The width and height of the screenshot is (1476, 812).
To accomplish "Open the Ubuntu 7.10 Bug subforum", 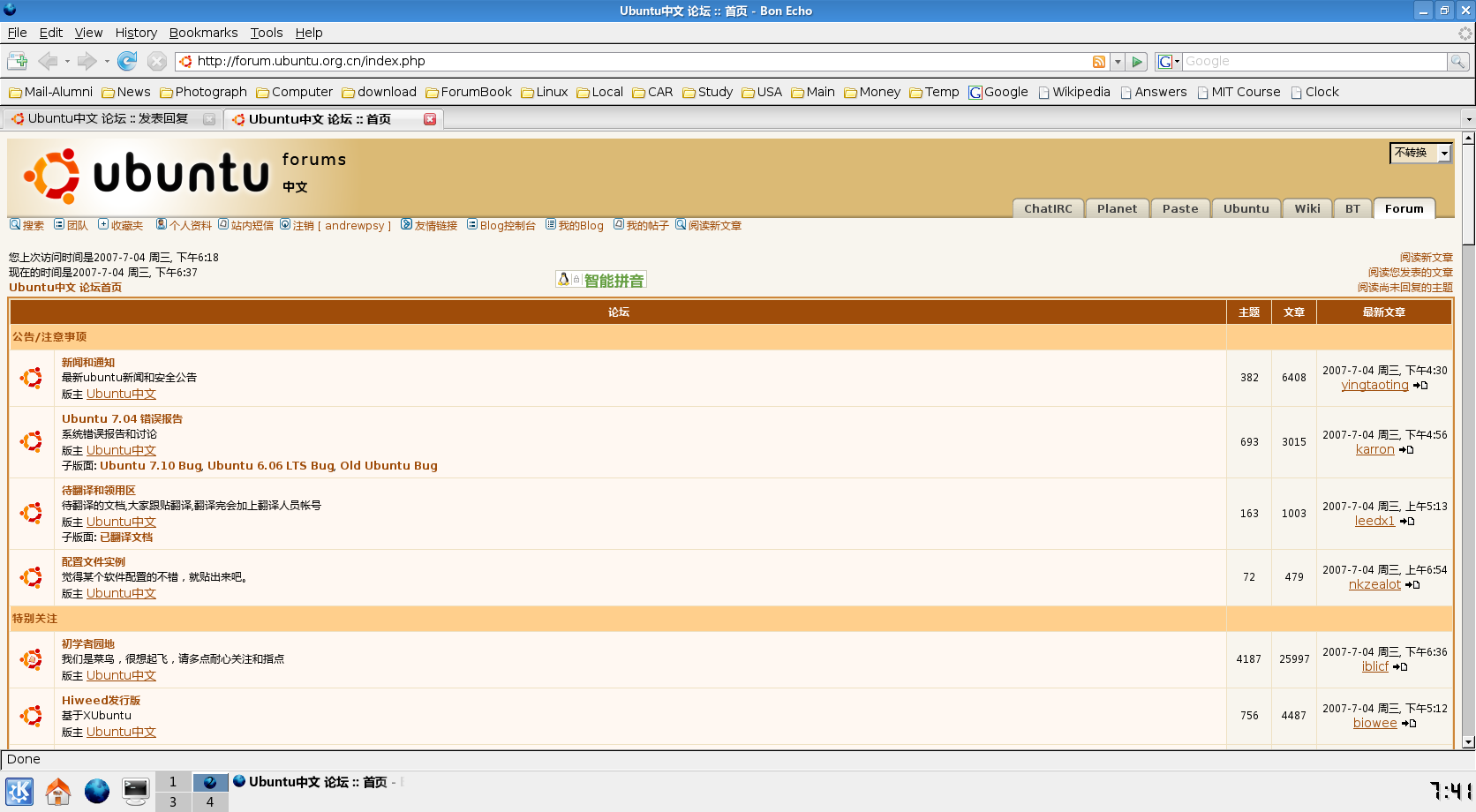I will tap(151, 466).
